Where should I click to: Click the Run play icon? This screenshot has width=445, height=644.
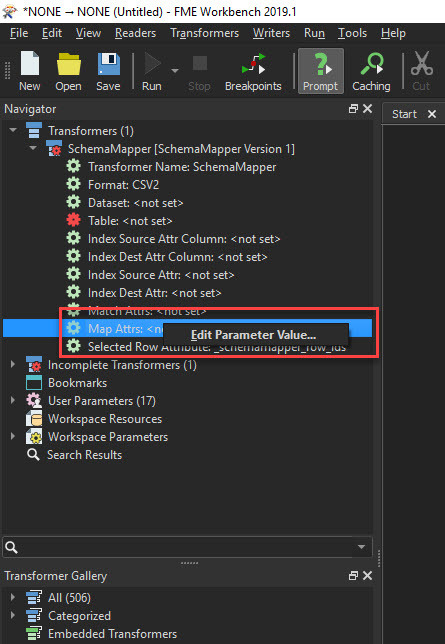152,64
